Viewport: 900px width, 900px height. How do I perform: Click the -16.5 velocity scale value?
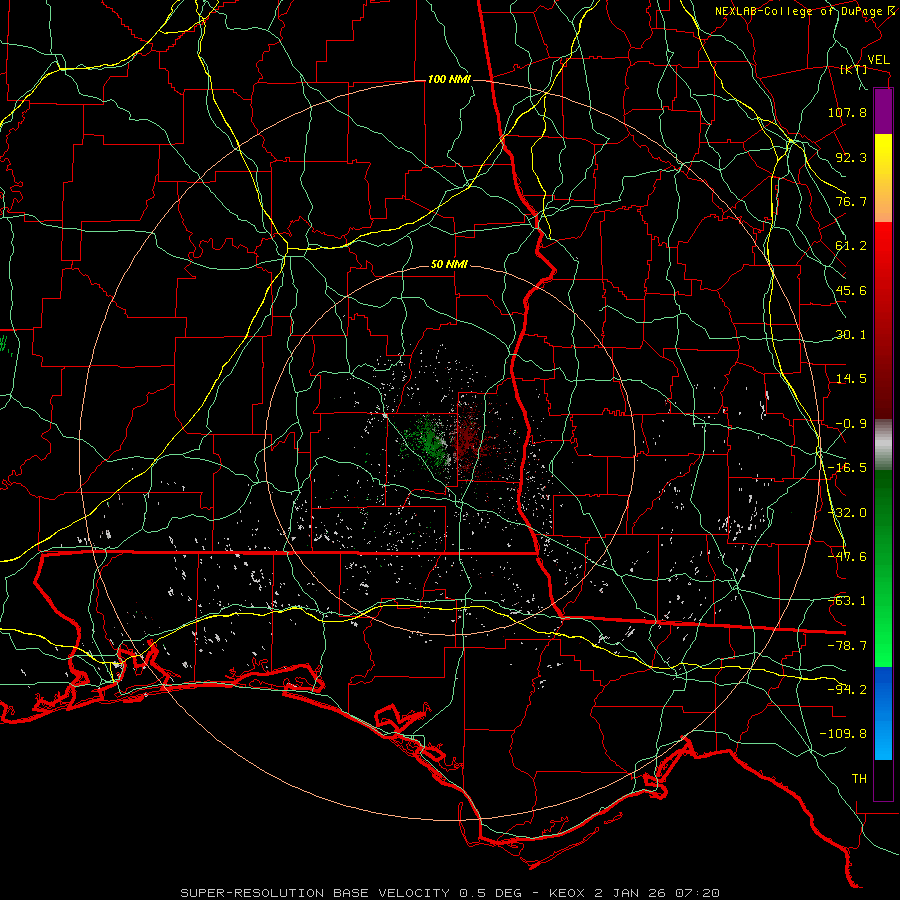pos(847,468)
